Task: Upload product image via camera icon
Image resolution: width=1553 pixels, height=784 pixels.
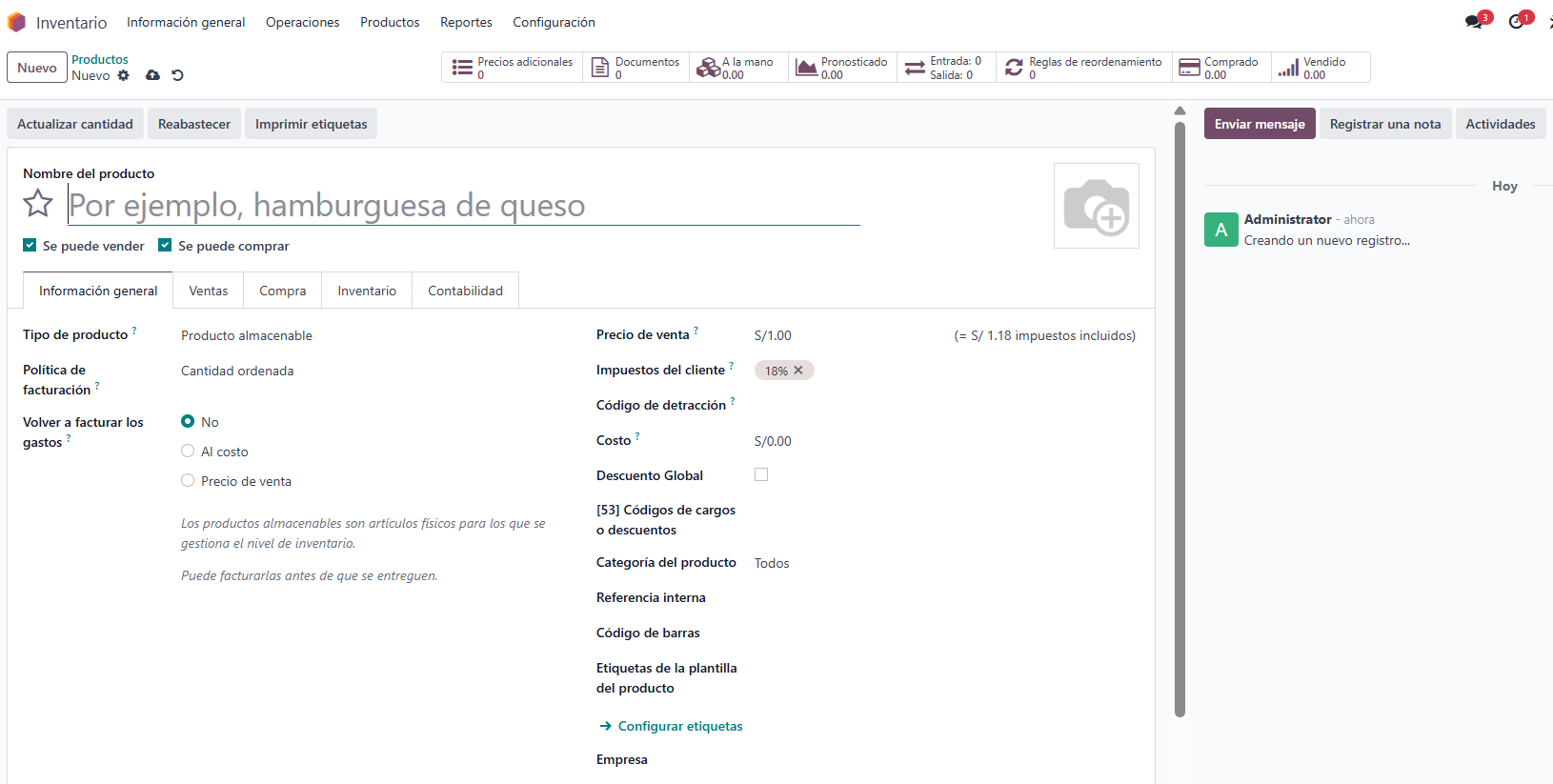Action: [x=1096, y=206]
